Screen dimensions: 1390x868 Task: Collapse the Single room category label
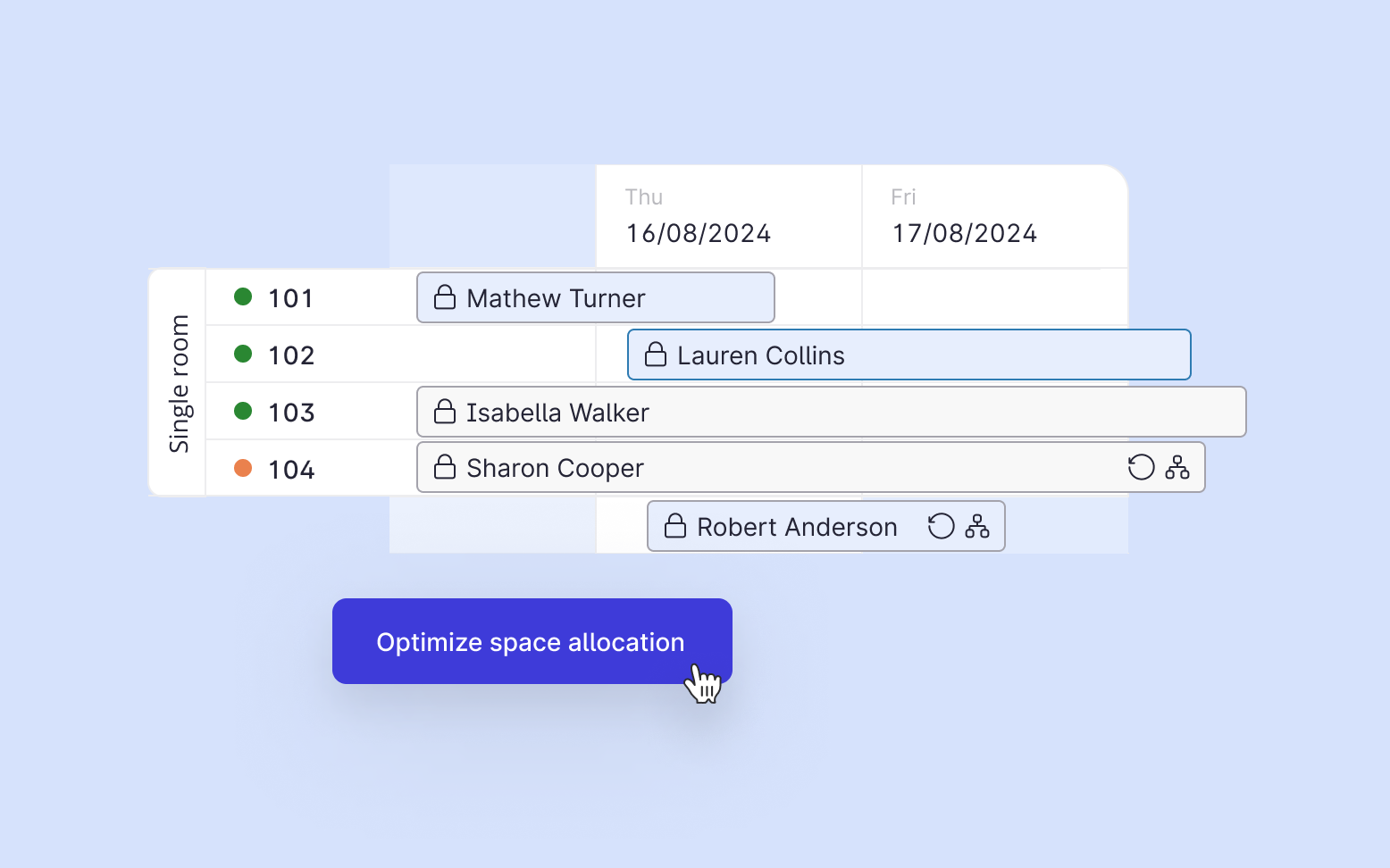tap(179, 383)
